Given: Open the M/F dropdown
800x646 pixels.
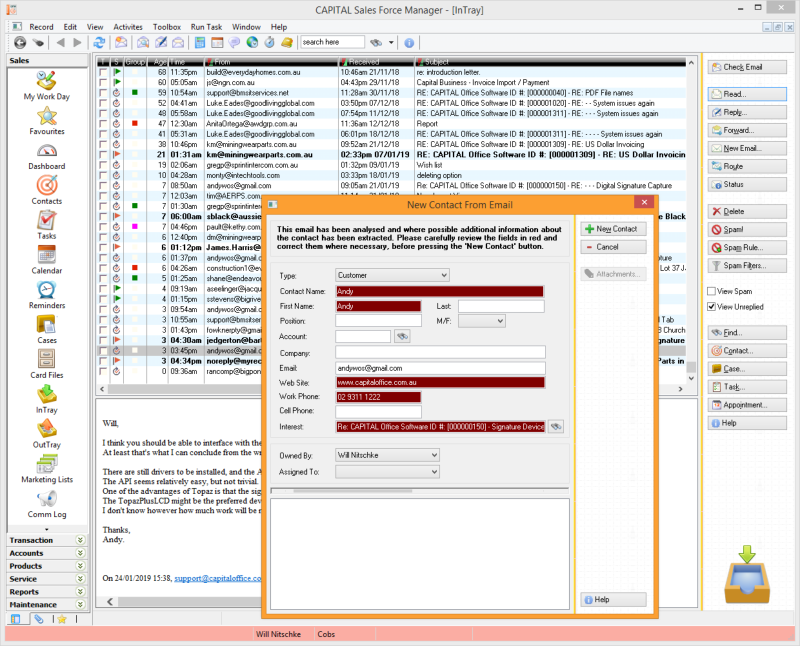Looking at the screenshot, I should point(482,321).
